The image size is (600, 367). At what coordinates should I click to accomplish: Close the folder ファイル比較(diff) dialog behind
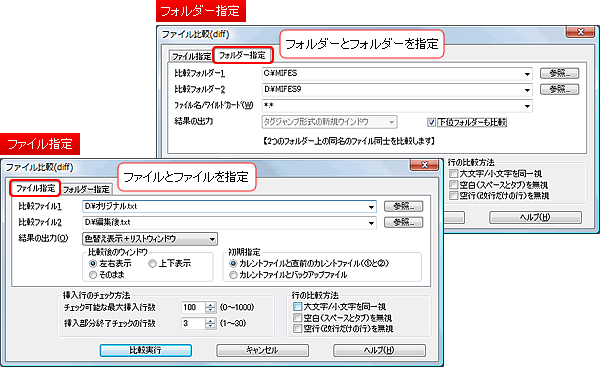tap(580, 32)
